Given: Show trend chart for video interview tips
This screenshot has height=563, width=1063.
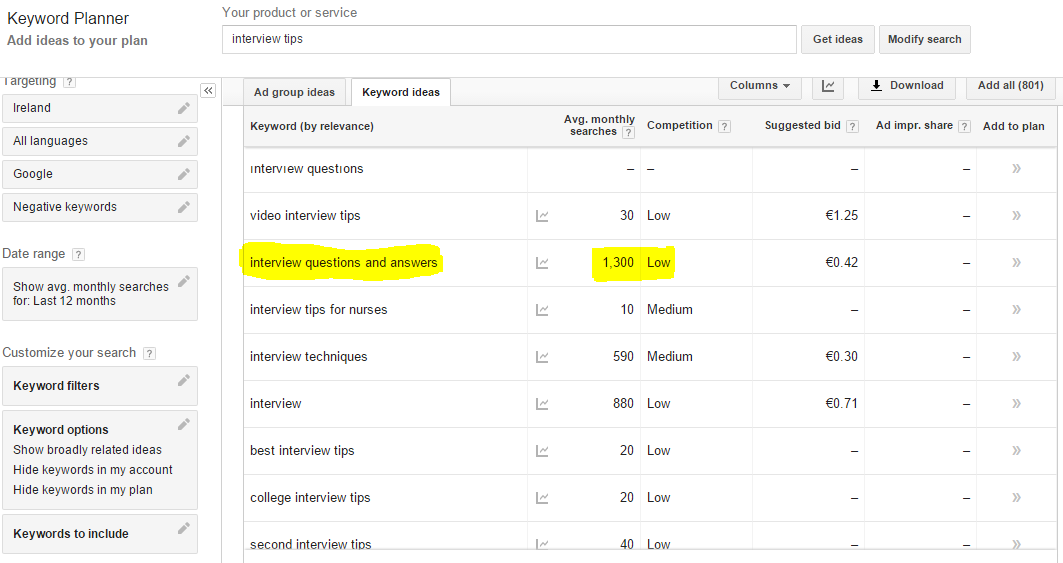Looking at the screenshot, I should (542, 216).
